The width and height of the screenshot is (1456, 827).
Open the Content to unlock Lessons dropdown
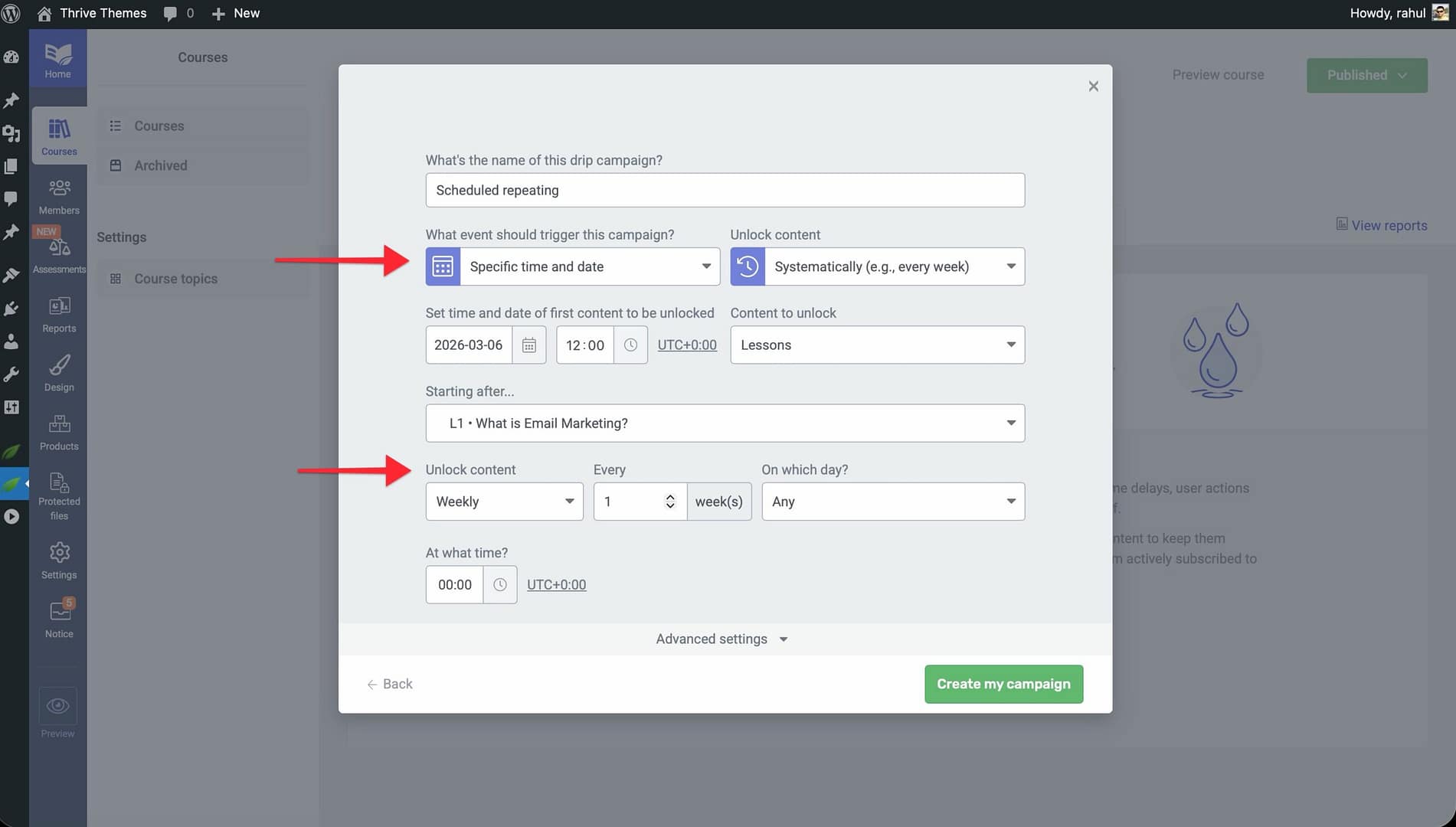pyautogui.click(x=877, y=345)
